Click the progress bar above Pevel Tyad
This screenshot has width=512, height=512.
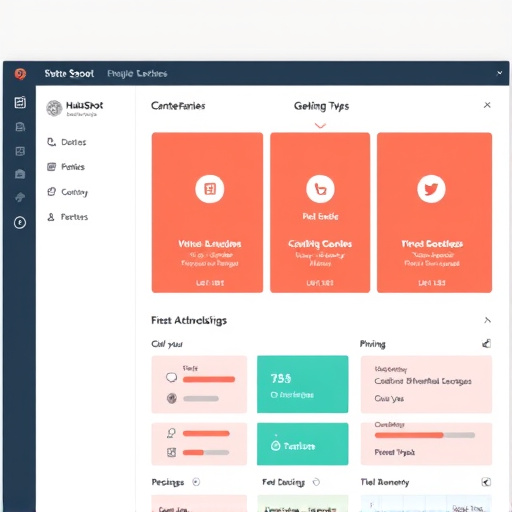coord(425,435)
